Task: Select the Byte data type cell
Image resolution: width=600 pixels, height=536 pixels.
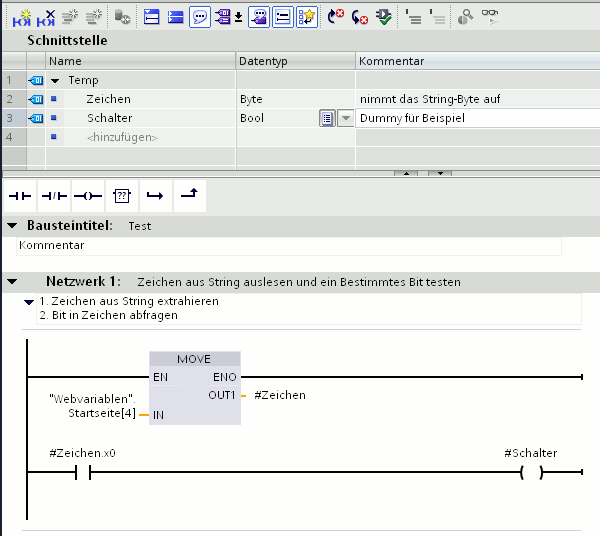Action: [x=295, y=99]
